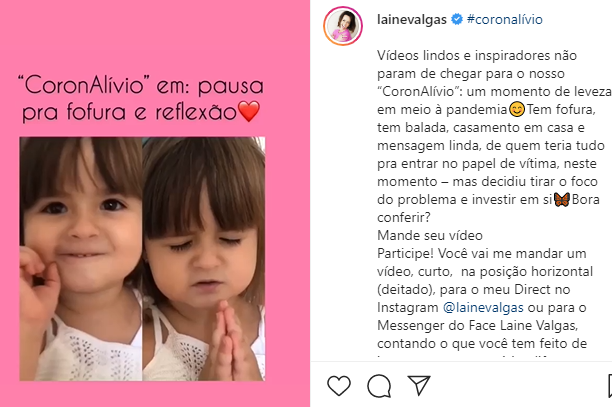This screenshot has height=407, width=612.
Task: Click the 'Mande seu vídeo' caption line
Action: point(430,235)
